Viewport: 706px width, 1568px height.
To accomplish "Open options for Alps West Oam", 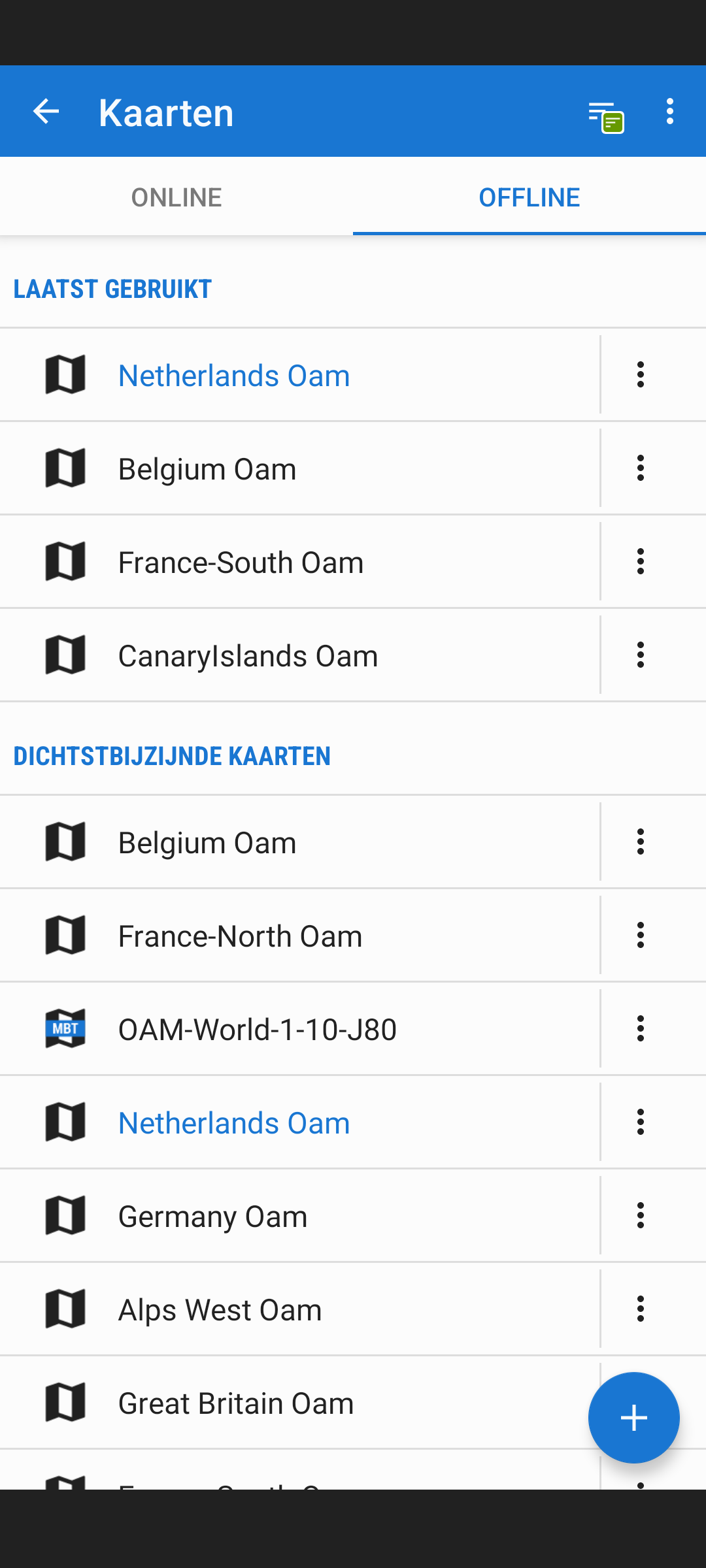I will pyautogui.click(x=641, y=1309).
